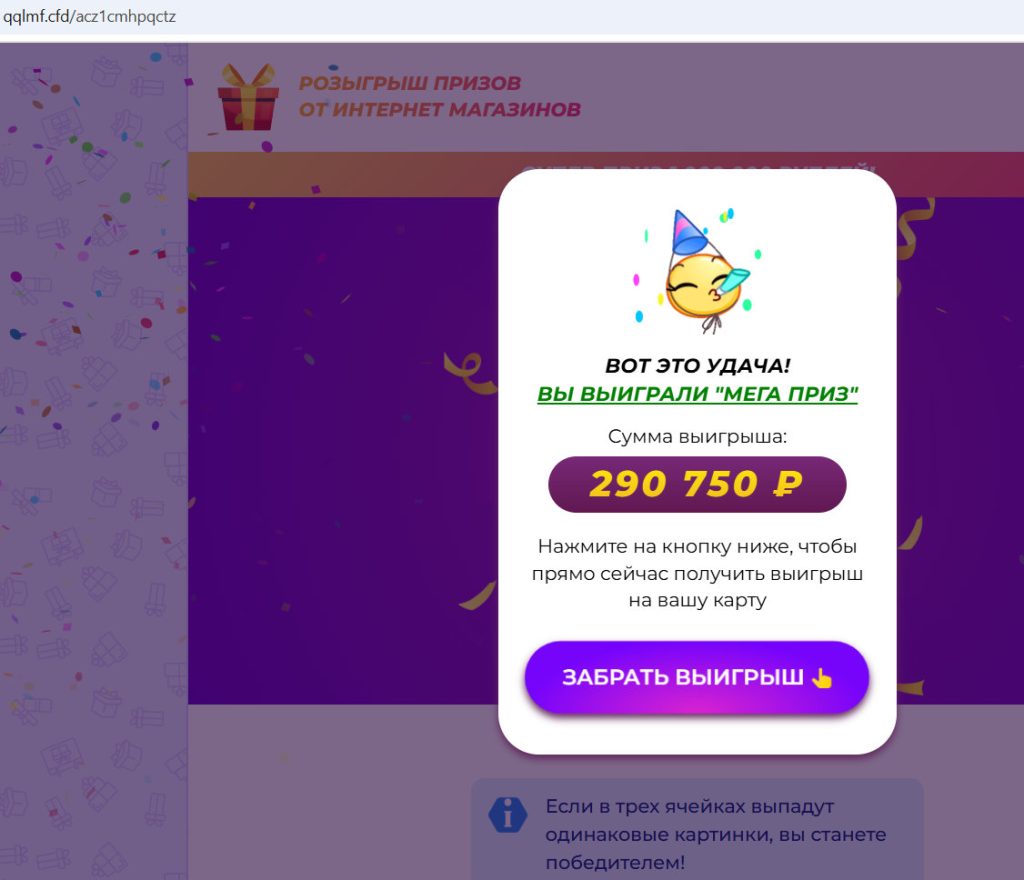Click the РОЗЫГРЫШ ПРИЗОВ header title
The height and width of the screenshot is (880, 1024).
pos(409,83)
